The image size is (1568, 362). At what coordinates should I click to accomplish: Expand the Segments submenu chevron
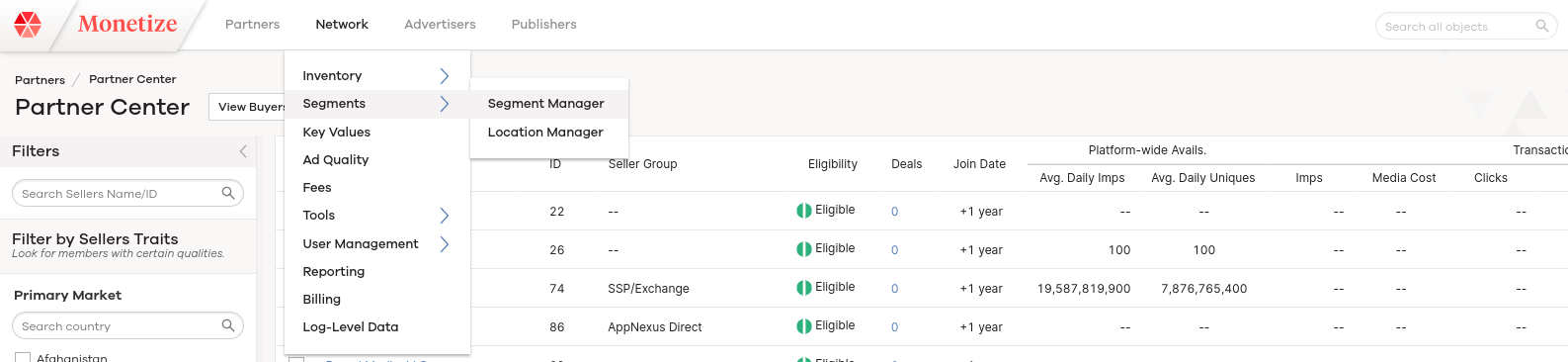point(445,104)
